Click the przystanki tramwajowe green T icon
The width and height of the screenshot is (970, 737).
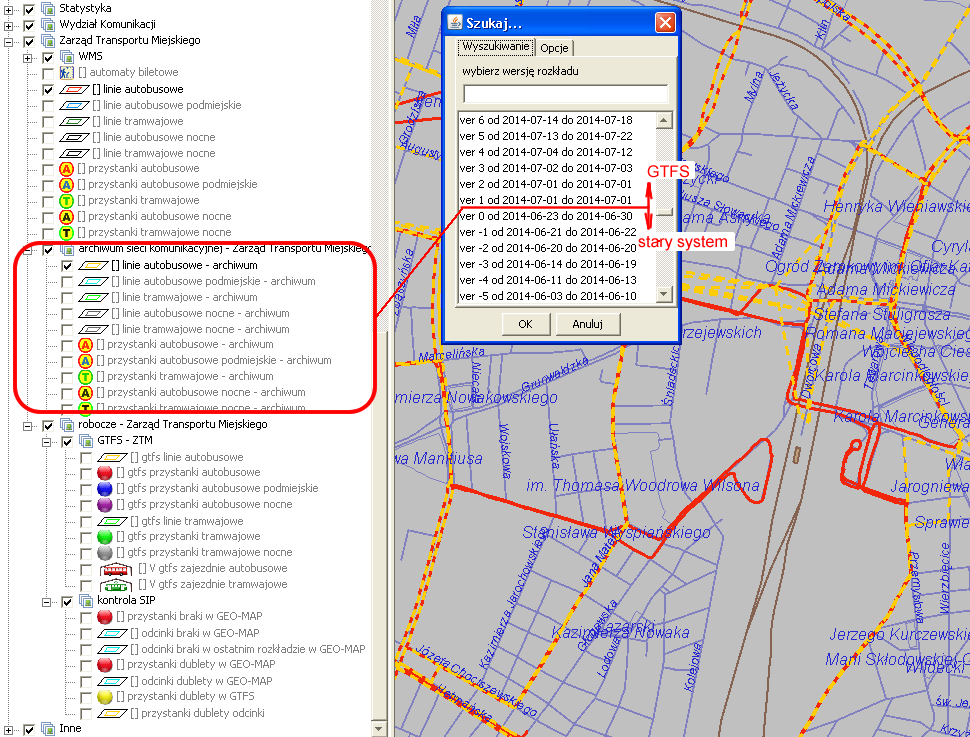coord(67,201)
